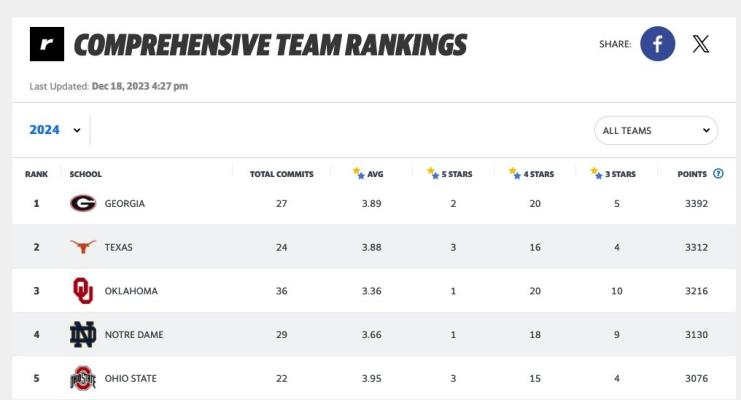Sort by Avg star rating header

368,174
